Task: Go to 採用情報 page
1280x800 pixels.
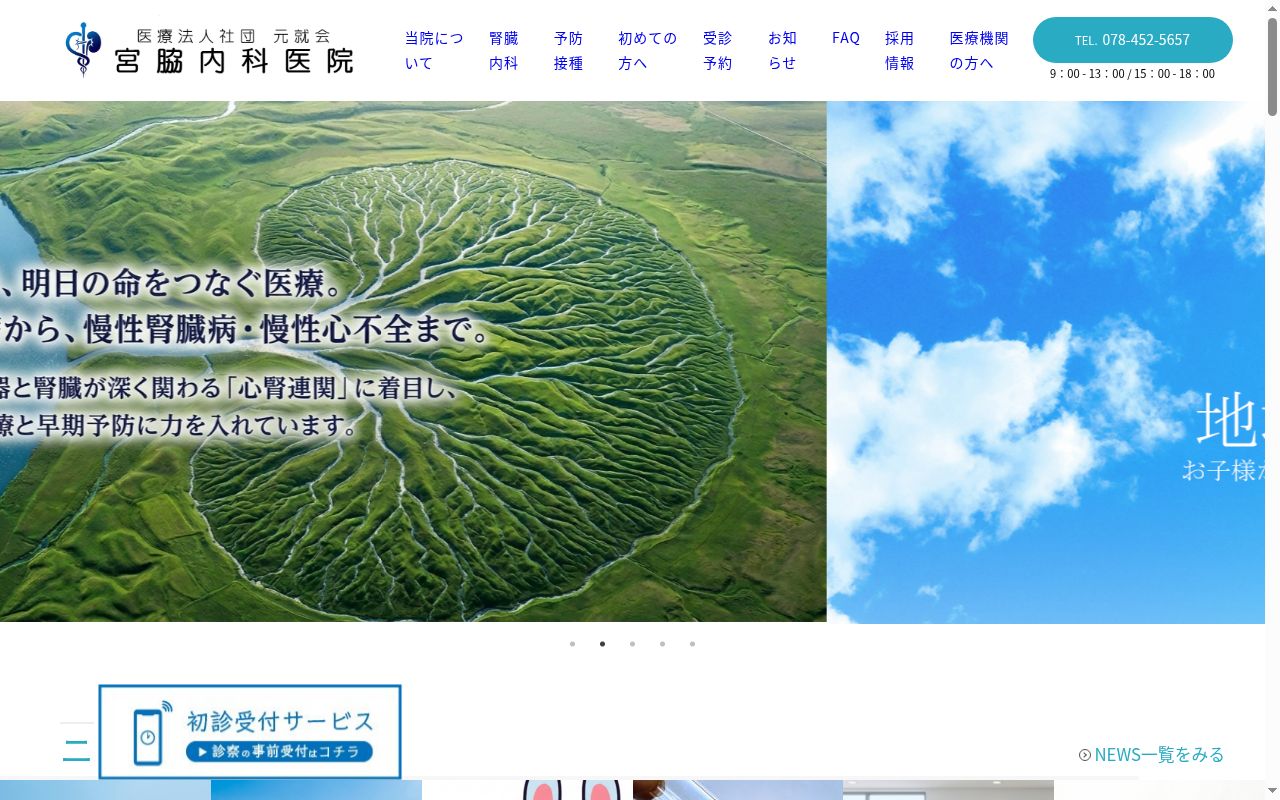Action: (x=900, y=50)
